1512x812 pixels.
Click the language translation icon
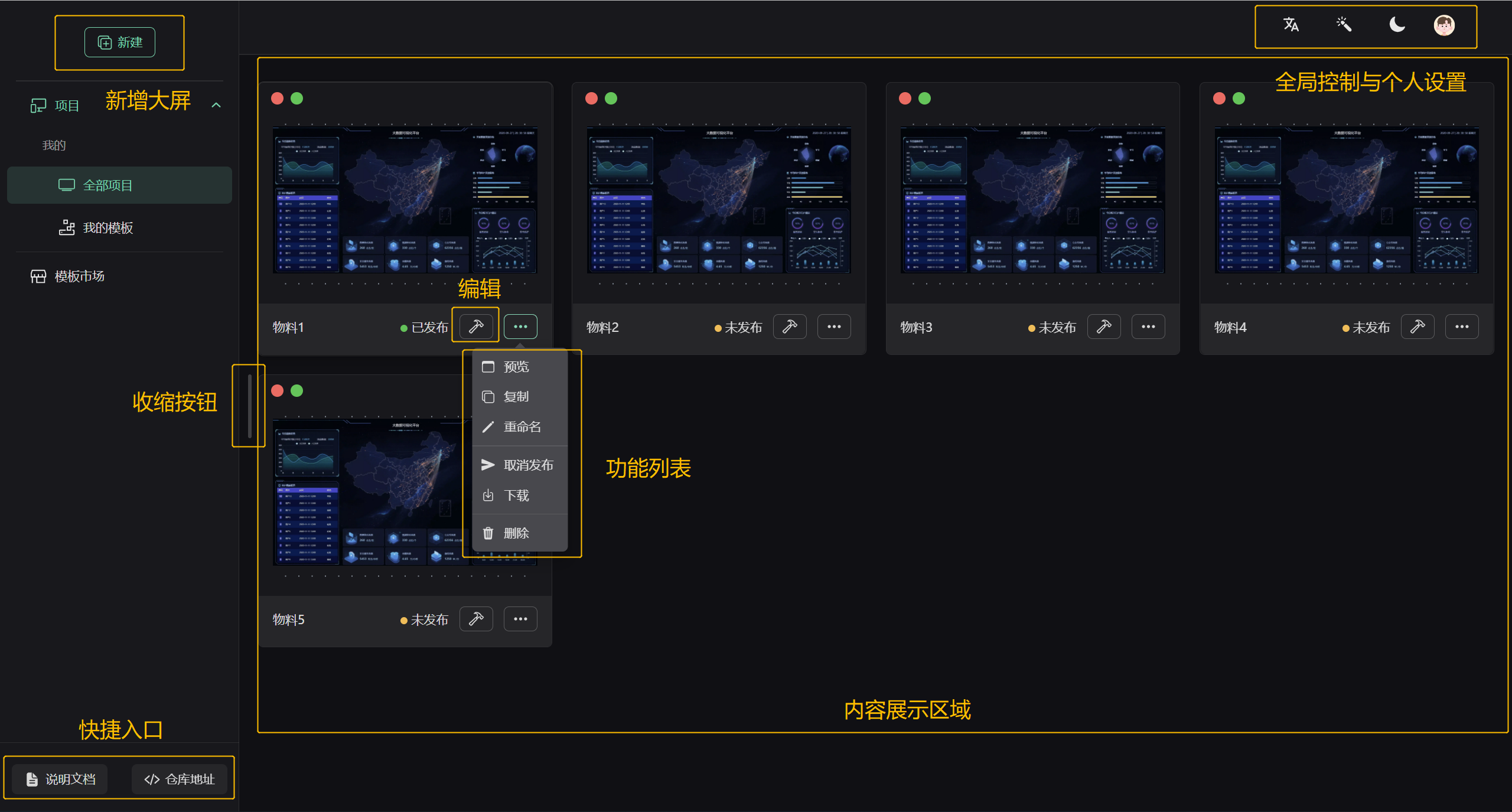coord(1291,25)
